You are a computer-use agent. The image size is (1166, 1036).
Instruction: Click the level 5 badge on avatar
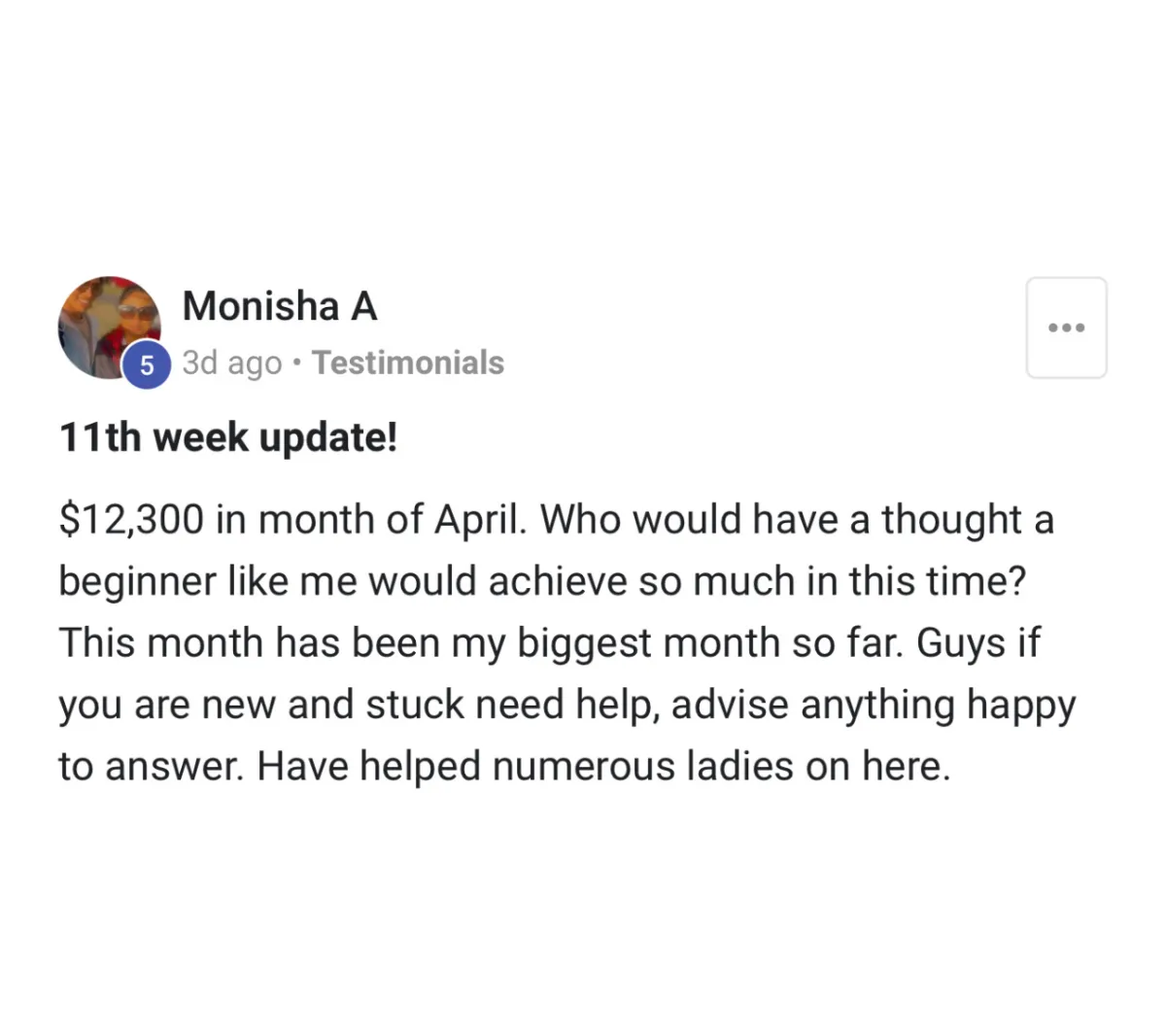click(x=147, y=365)
